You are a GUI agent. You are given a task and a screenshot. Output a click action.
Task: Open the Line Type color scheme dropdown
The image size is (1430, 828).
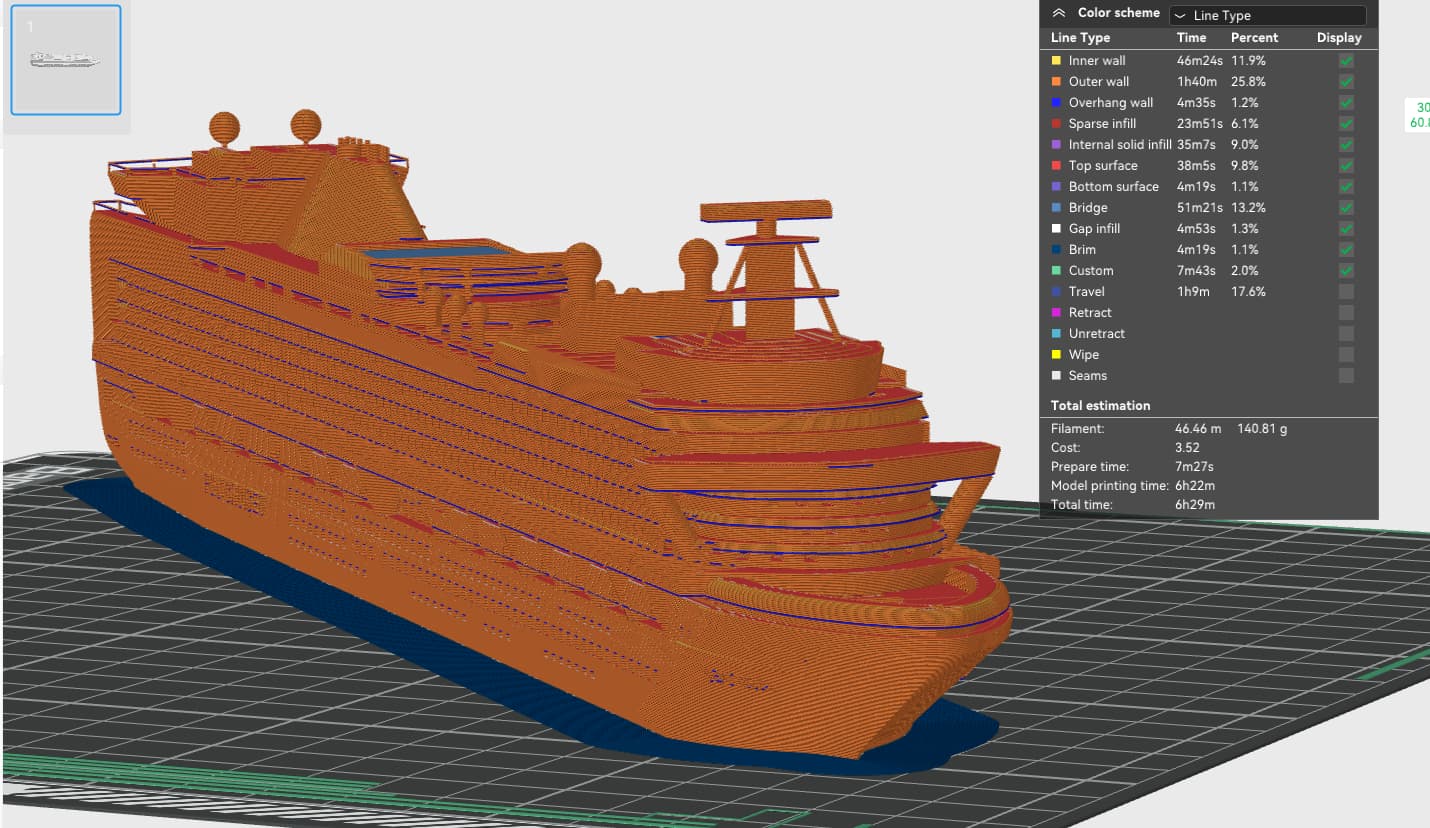[1267, 15]
